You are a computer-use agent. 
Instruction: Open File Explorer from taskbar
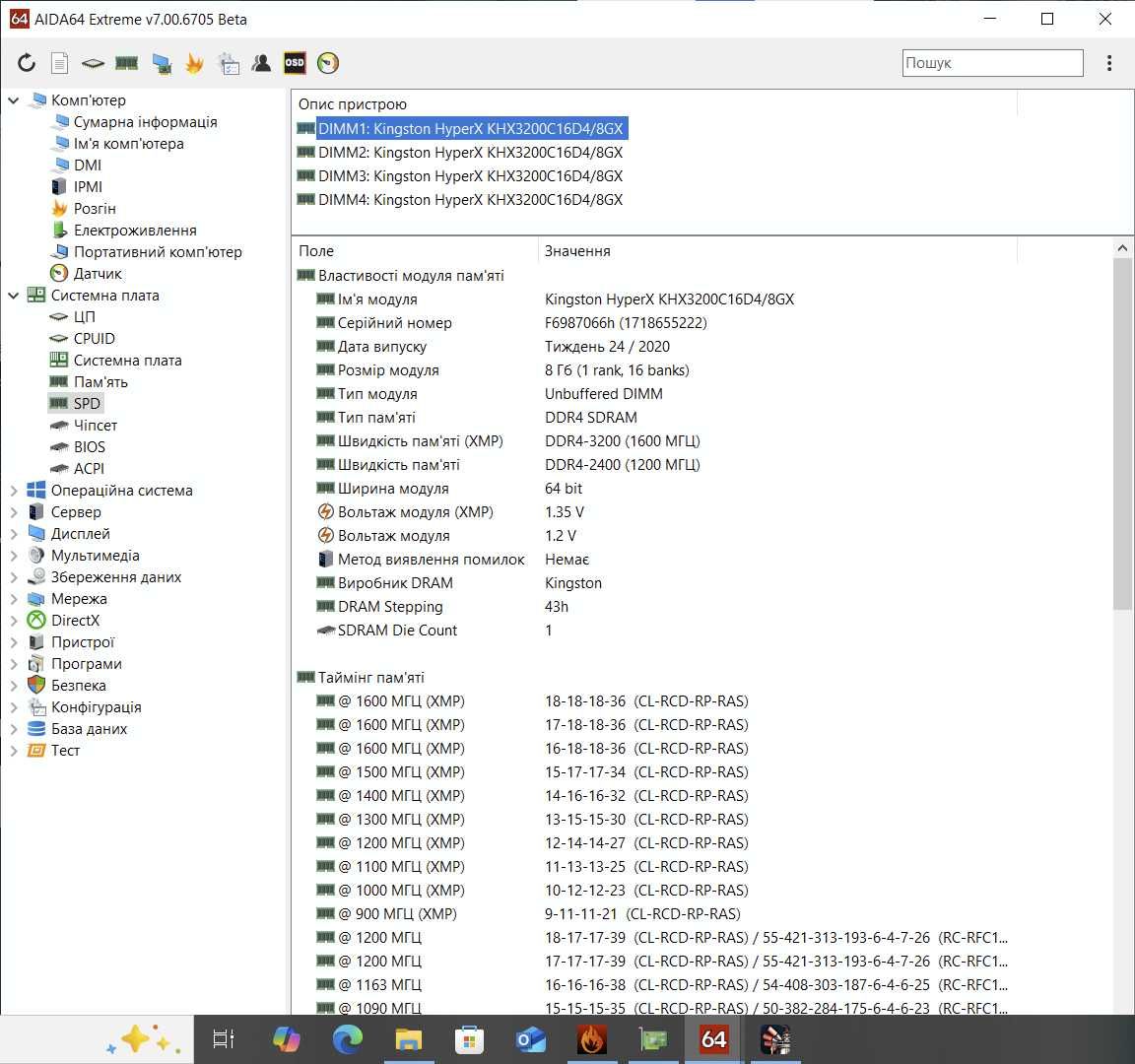point(408,1039)
